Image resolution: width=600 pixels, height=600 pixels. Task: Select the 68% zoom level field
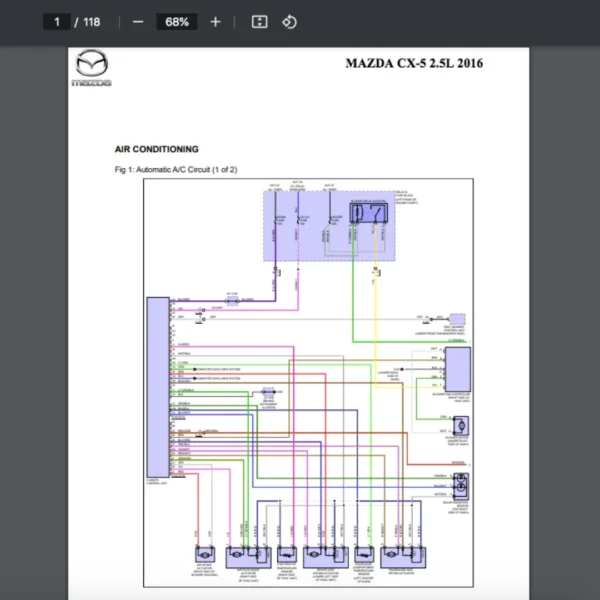tap(177, 22)
